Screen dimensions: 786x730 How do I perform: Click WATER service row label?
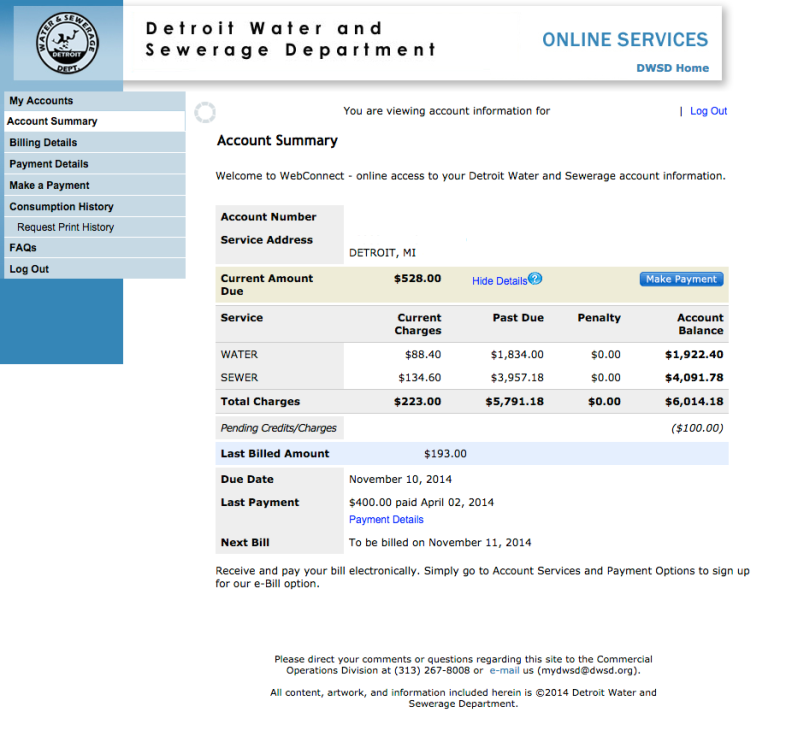pos(239,354)
